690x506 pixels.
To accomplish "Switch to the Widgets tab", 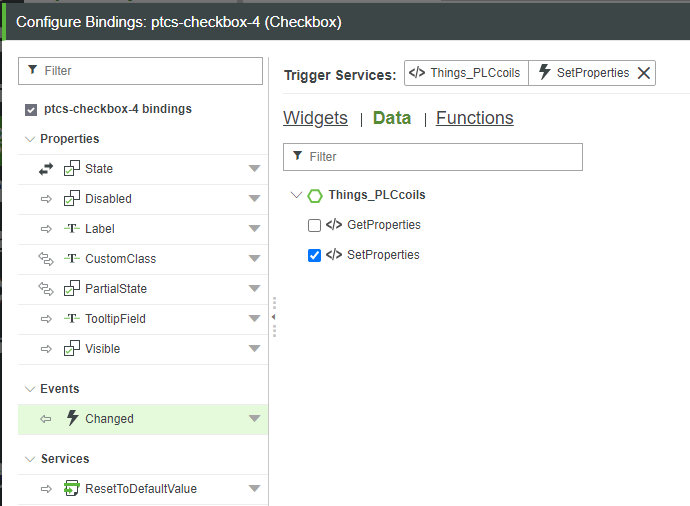I will click(315, 118).
